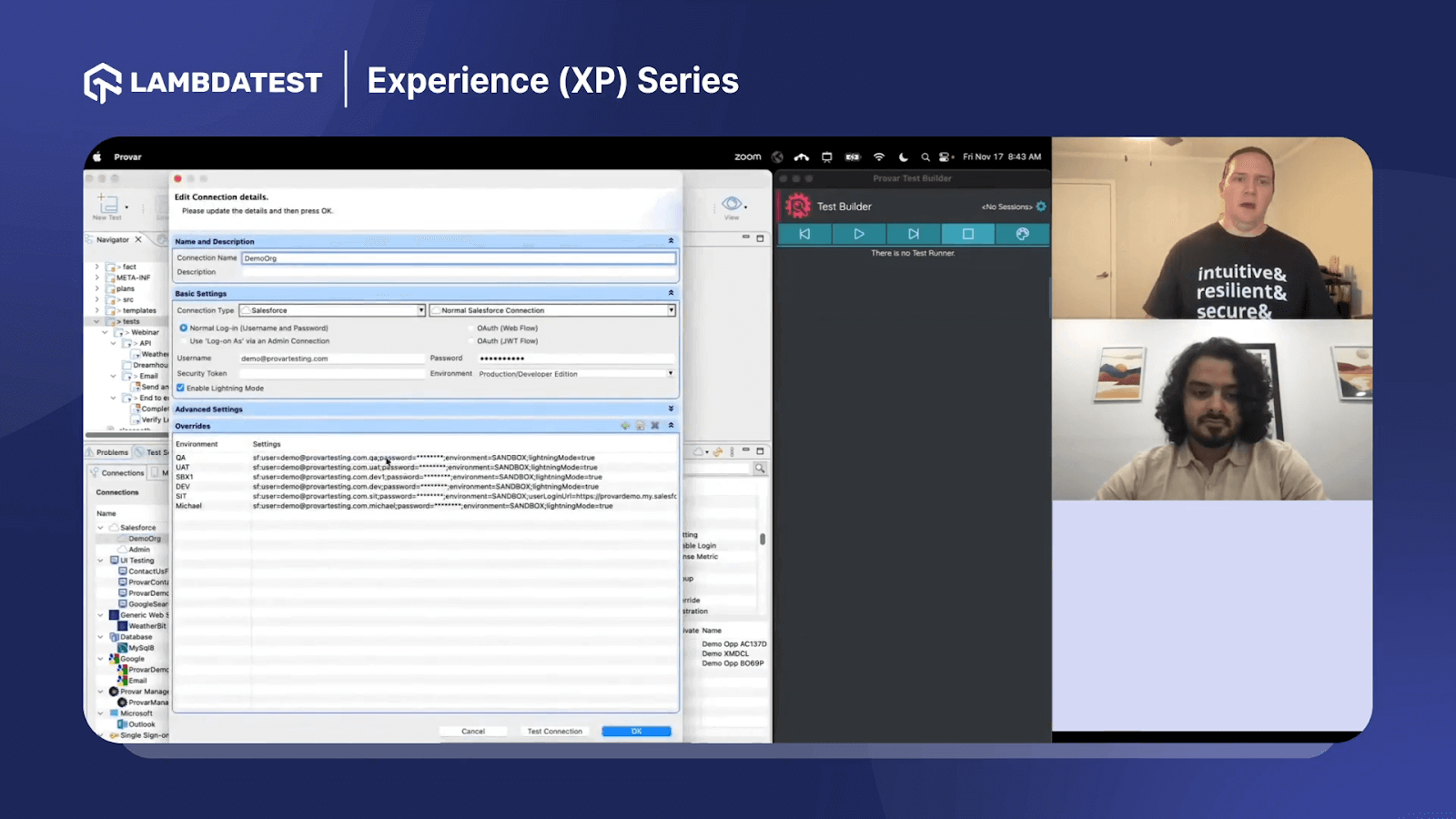1456x819 pixels.
Task: Select OAuth (Web Flow) radio option
Action: pos(471,329)
